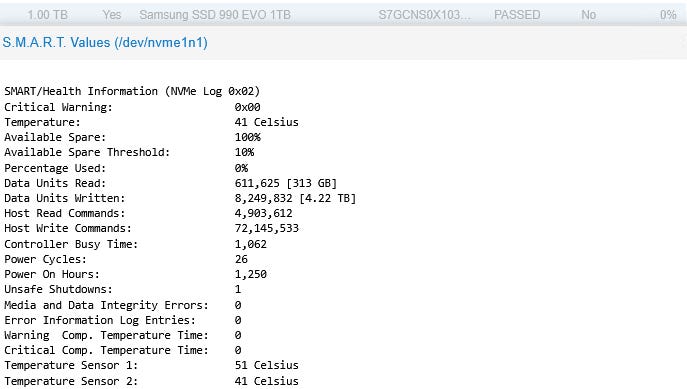Open the S.M.A.R.T. Values (/dev/nvme1n1) heading
Image resolution: width=687 pixels, height=389 pixels.
coord(105,42)
